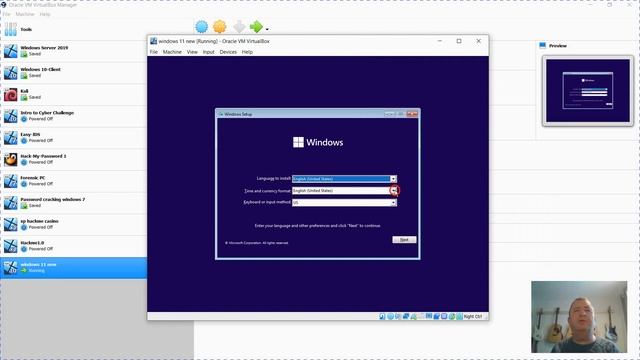
Task: Select the sp hackme casino VM
Action: pos(73,224)
